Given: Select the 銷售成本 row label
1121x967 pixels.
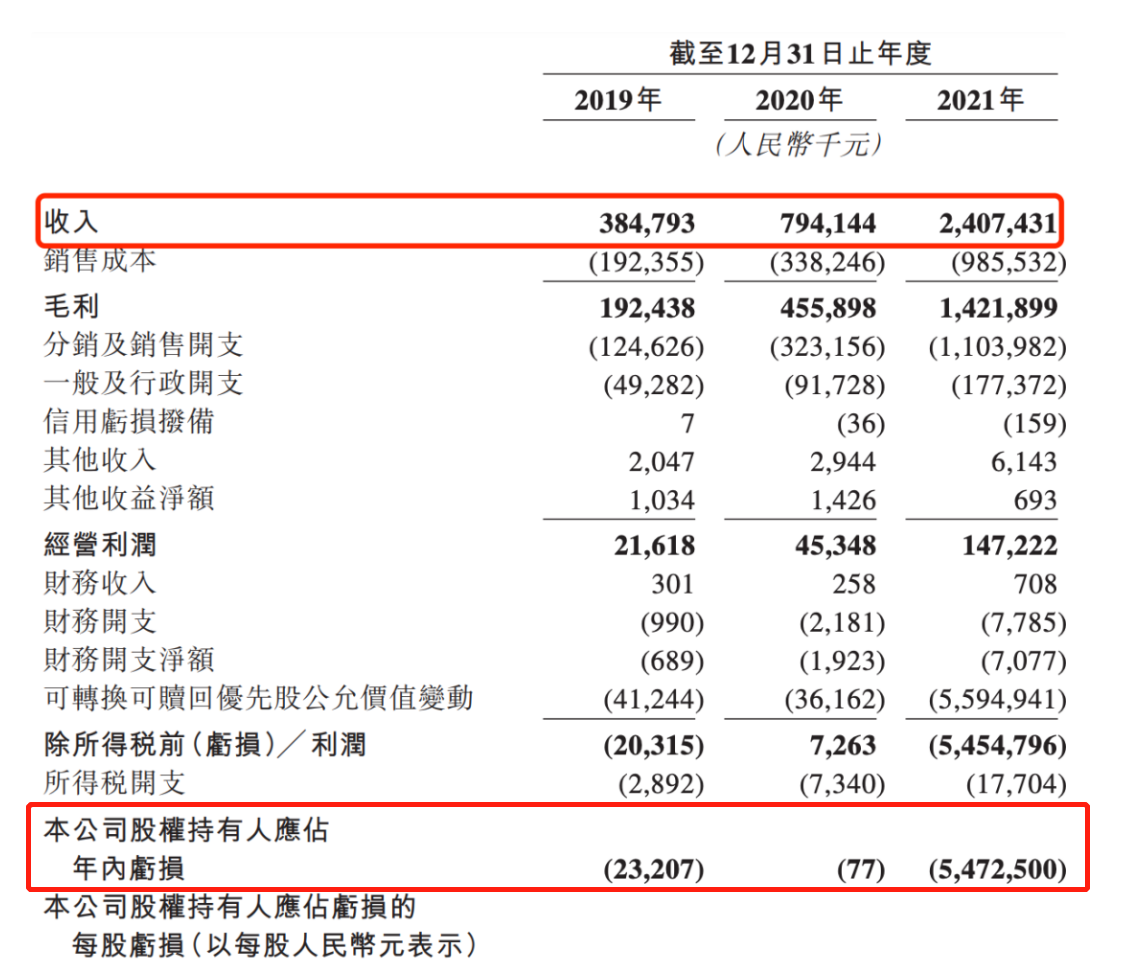Looking at the screenshot, I should [100, 261].
